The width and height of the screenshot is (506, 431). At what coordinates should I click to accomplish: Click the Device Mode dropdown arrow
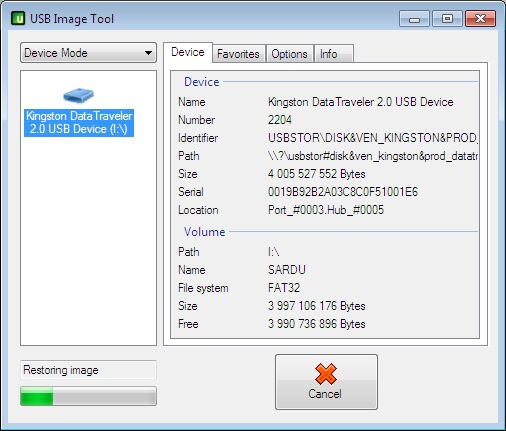point(148,53)
